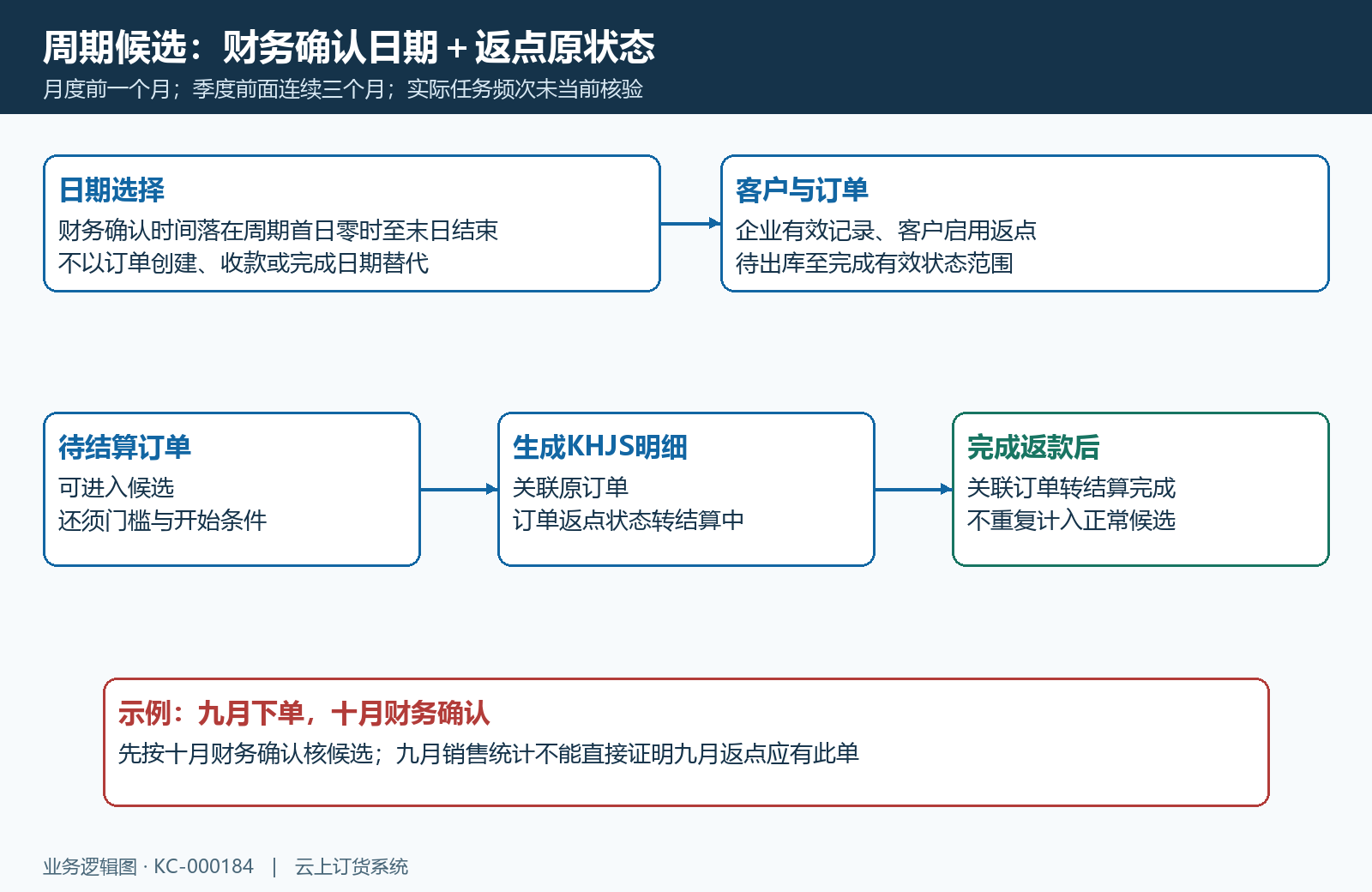Select the text 可进入候选
1372x892 pixels.
click(116, 488)
